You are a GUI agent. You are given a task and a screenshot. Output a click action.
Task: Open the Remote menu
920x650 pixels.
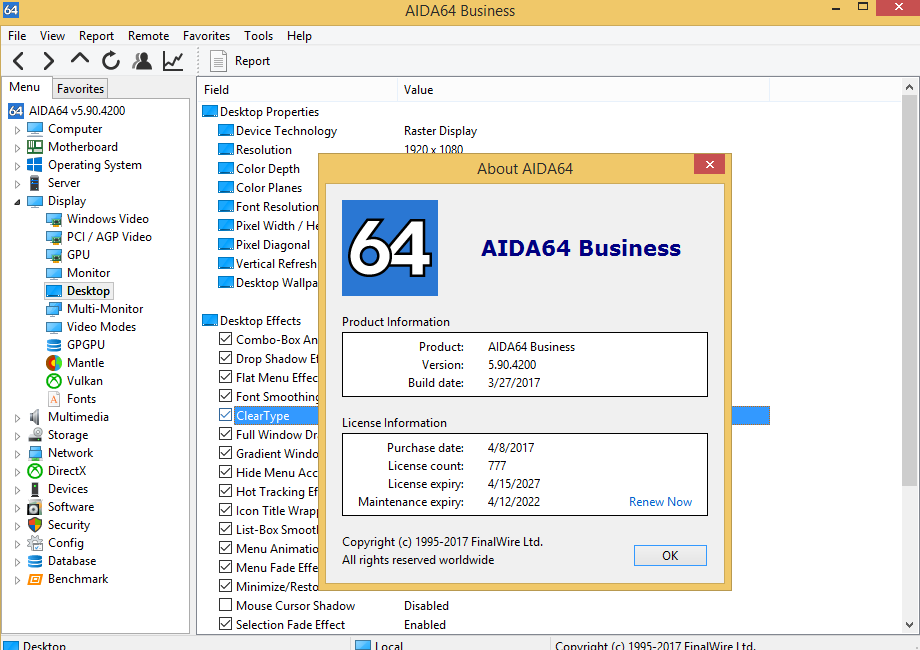pos(148,36)
